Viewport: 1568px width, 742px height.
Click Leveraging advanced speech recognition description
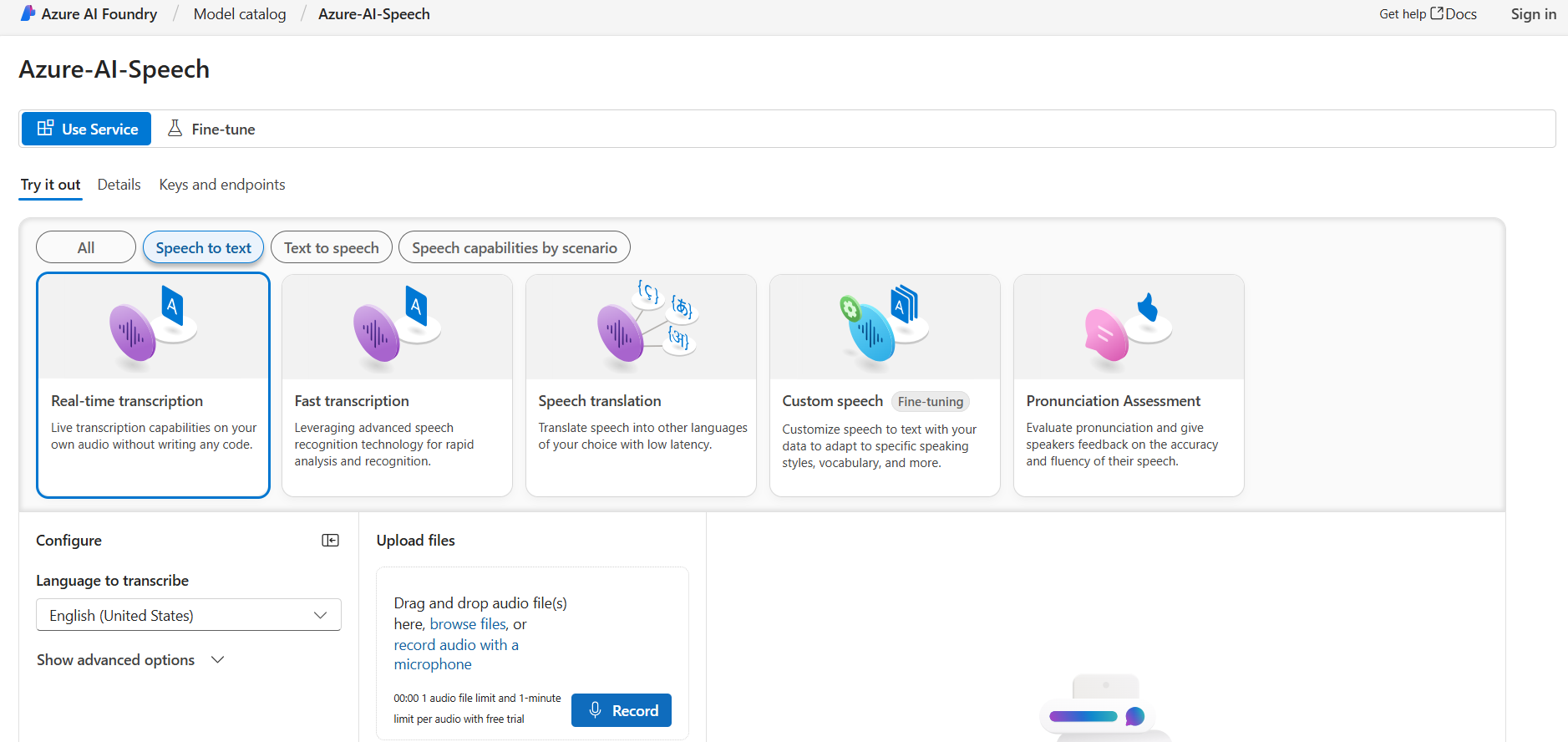[x=383, y=445]
